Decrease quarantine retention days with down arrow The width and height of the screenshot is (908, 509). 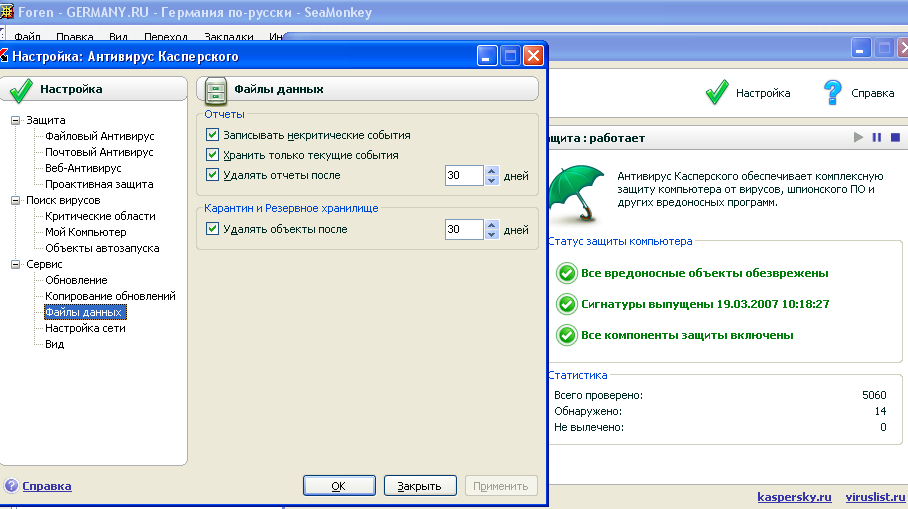[492, 234]
